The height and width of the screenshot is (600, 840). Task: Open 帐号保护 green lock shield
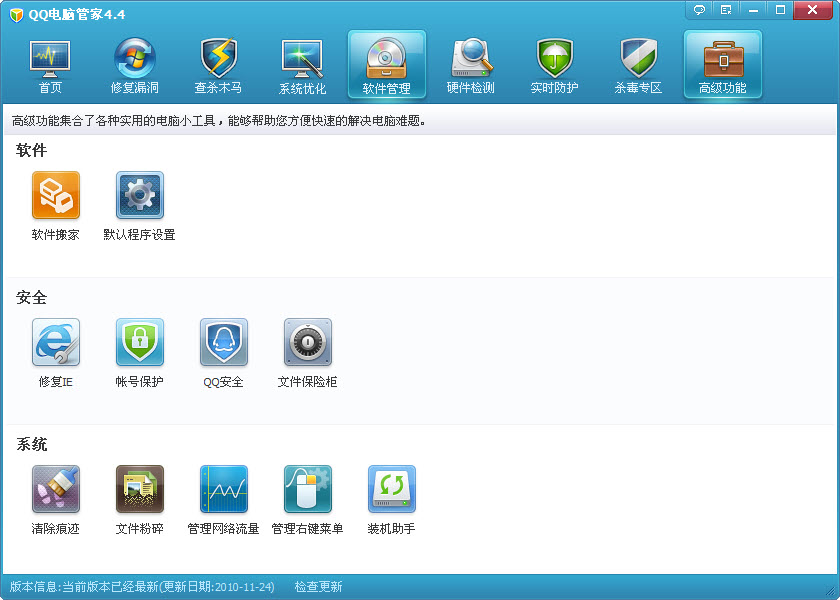tap(140, 342)
